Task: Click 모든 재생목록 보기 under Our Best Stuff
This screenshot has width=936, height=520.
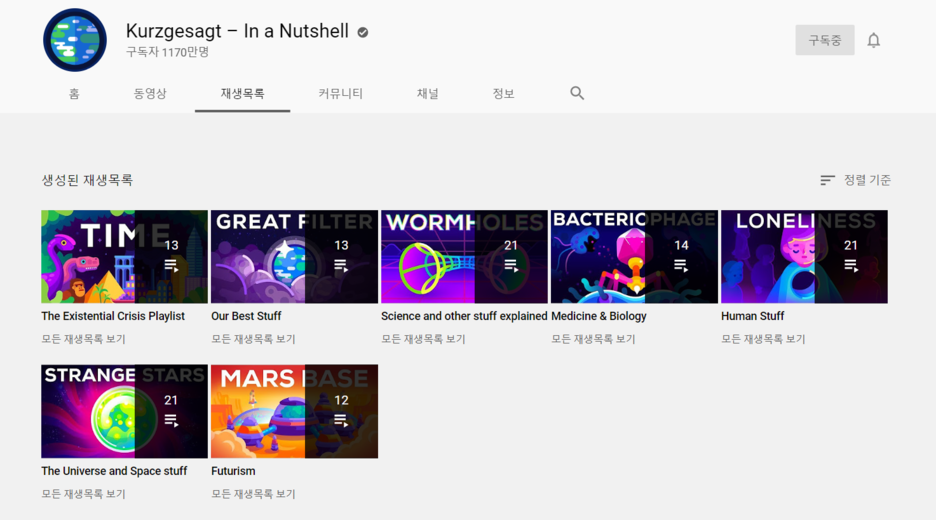Action: pos(253,339)
